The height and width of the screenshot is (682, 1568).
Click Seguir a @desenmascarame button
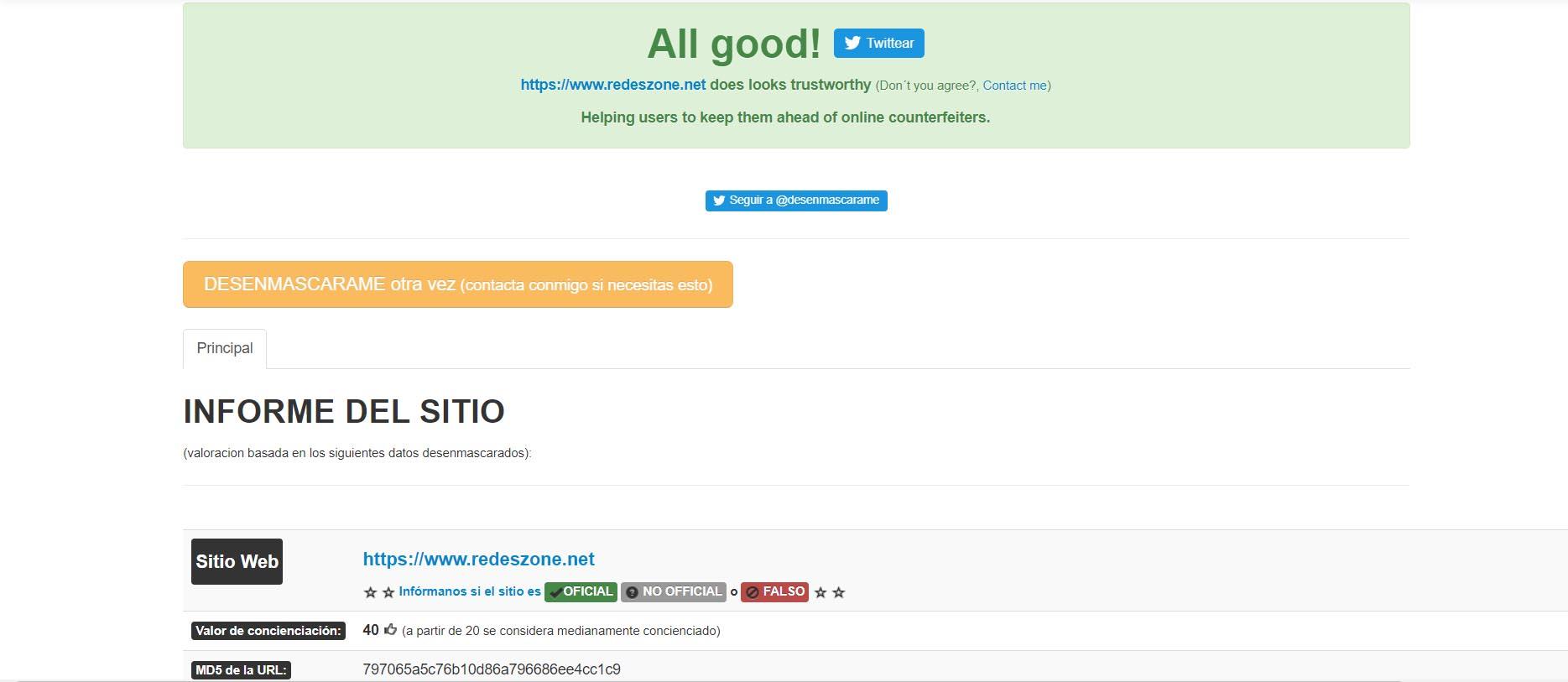796,200
